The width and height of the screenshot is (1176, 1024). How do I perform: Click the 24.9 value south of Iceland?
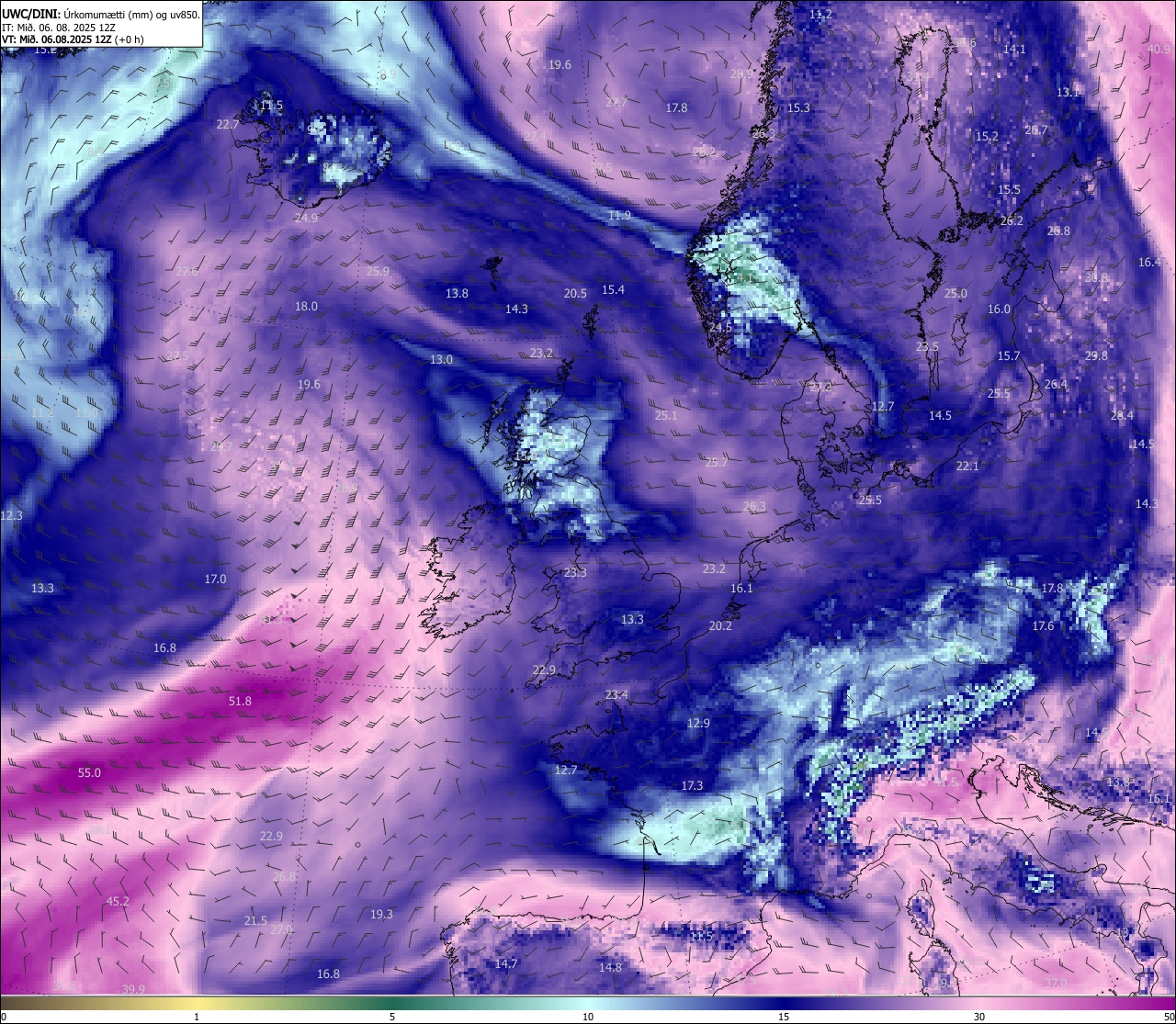coord(306,218)
